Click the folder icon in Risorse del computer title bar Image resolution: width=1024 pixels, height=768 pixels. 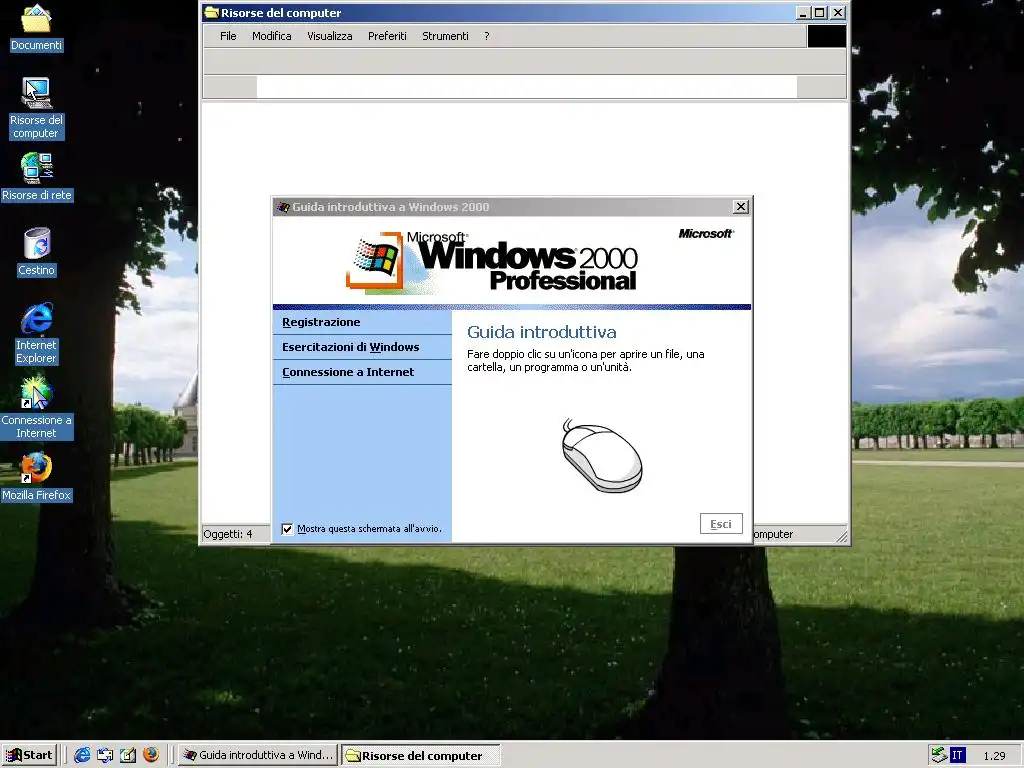[x=211, y=12]
